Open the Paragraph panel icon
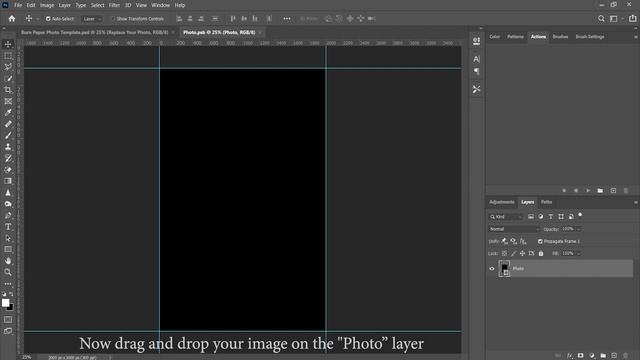Image resolution: width=640 pixels, height=360 pixels. [x=476, y=71]
